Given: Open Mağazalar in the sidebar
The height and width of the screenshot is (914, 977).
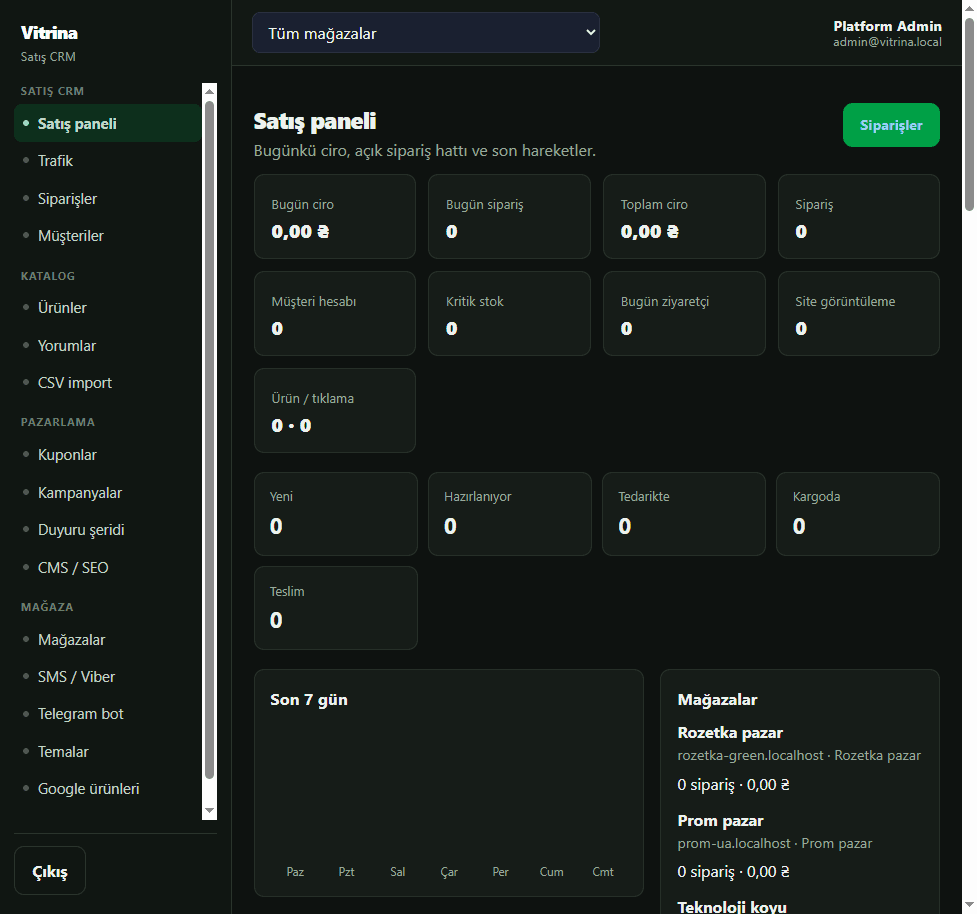Looking at the screenshot, I should click(107, 640).
